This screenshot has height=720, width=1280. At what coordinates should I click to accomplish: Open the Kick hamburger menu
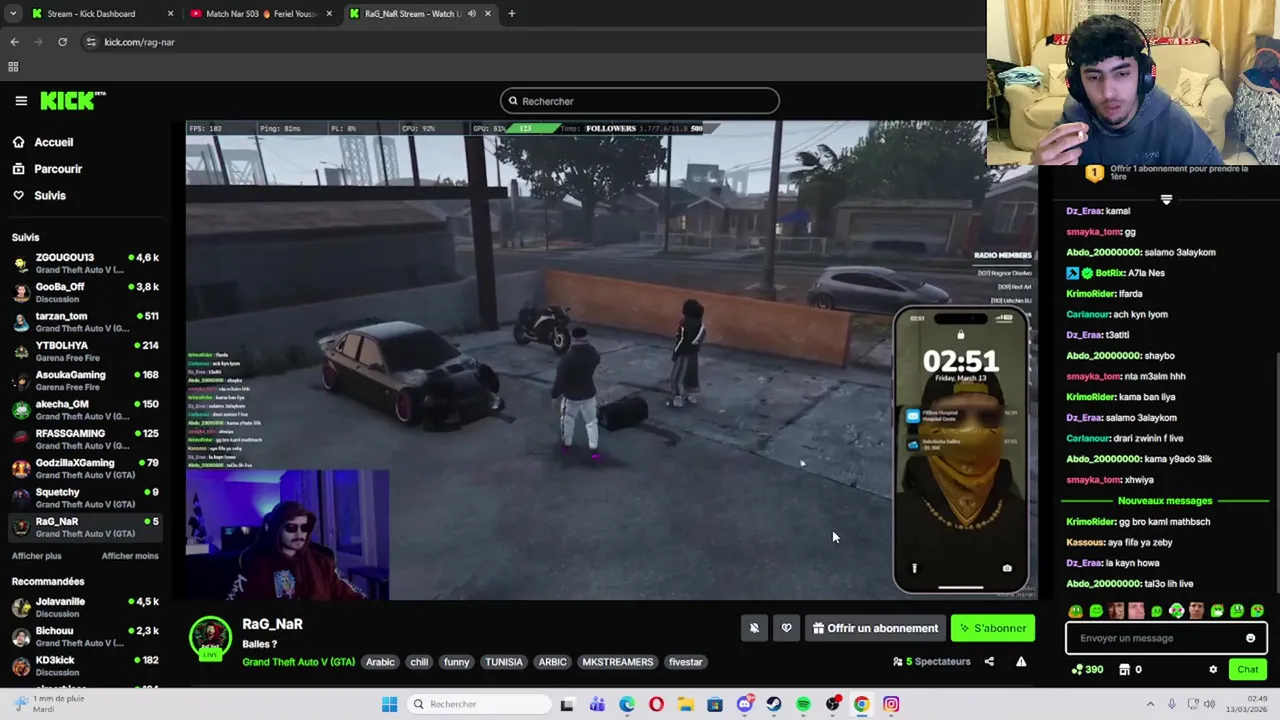[21, 101]
